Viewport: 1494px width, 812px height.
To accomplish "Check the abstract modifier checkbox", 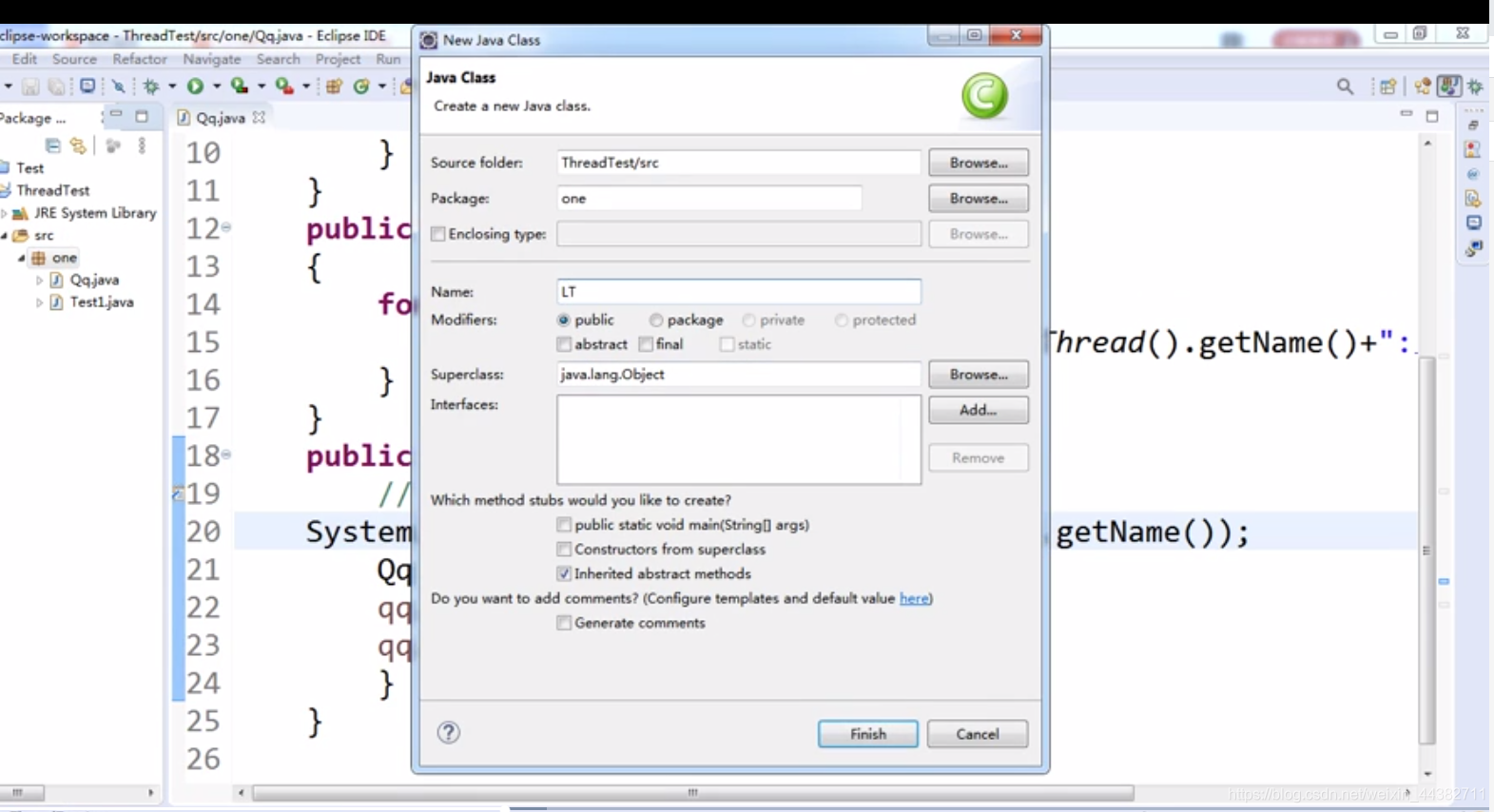I will point(564,344).
